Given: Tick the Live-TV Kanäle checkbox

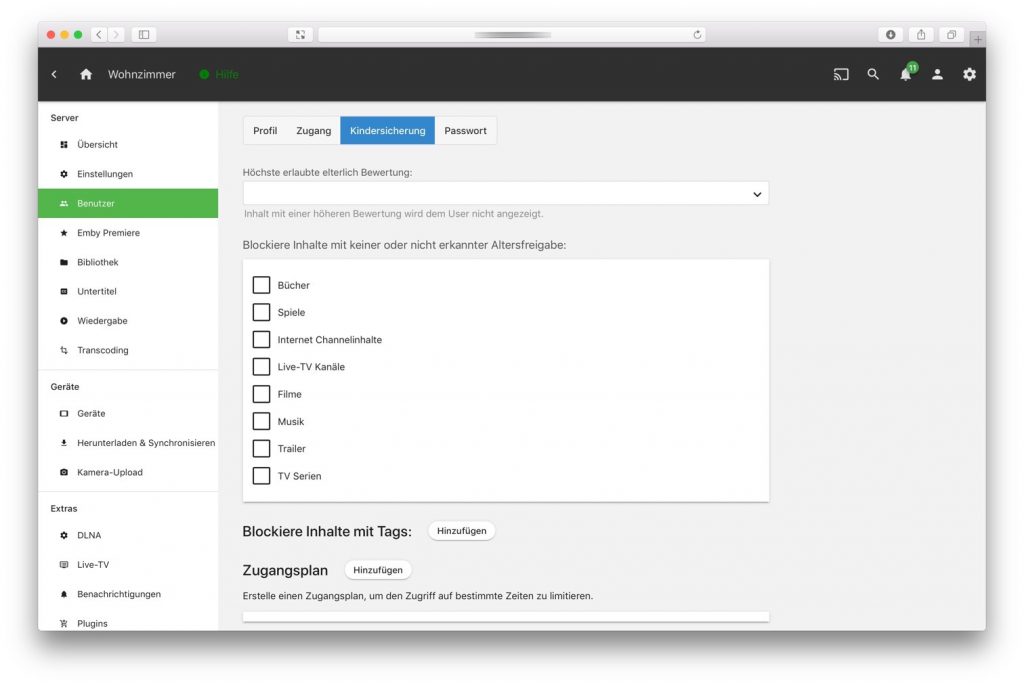Looking at the screenshot, I should 261,366.
